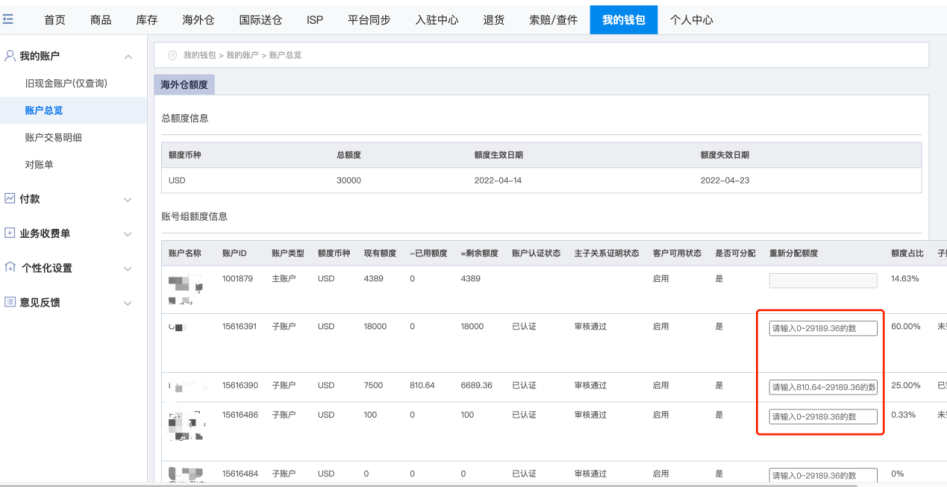
Task: Click the 60.00% quota share value
Action: 906,326
